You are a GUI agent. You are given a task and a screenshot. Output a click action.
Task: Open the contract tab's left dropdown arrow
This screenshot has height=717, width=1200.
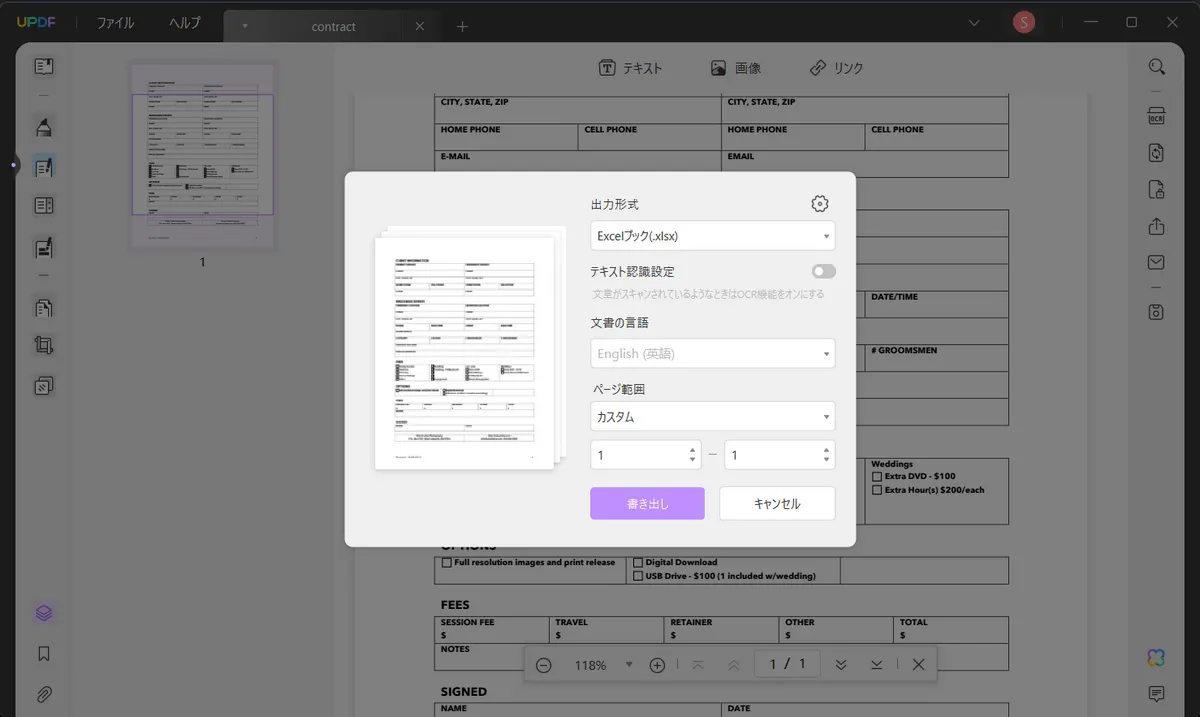pos(246,27)
